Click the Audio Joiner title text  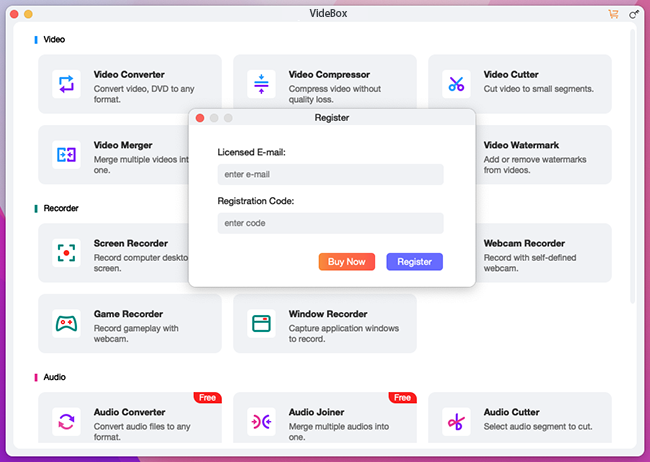point(316,412)
